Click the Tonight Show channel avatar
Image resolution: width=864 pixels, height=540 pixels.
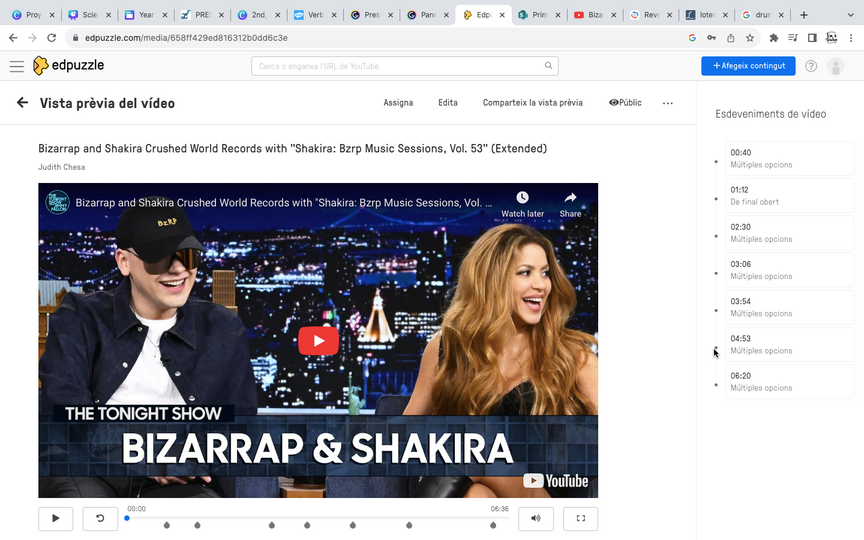(57, 202)
